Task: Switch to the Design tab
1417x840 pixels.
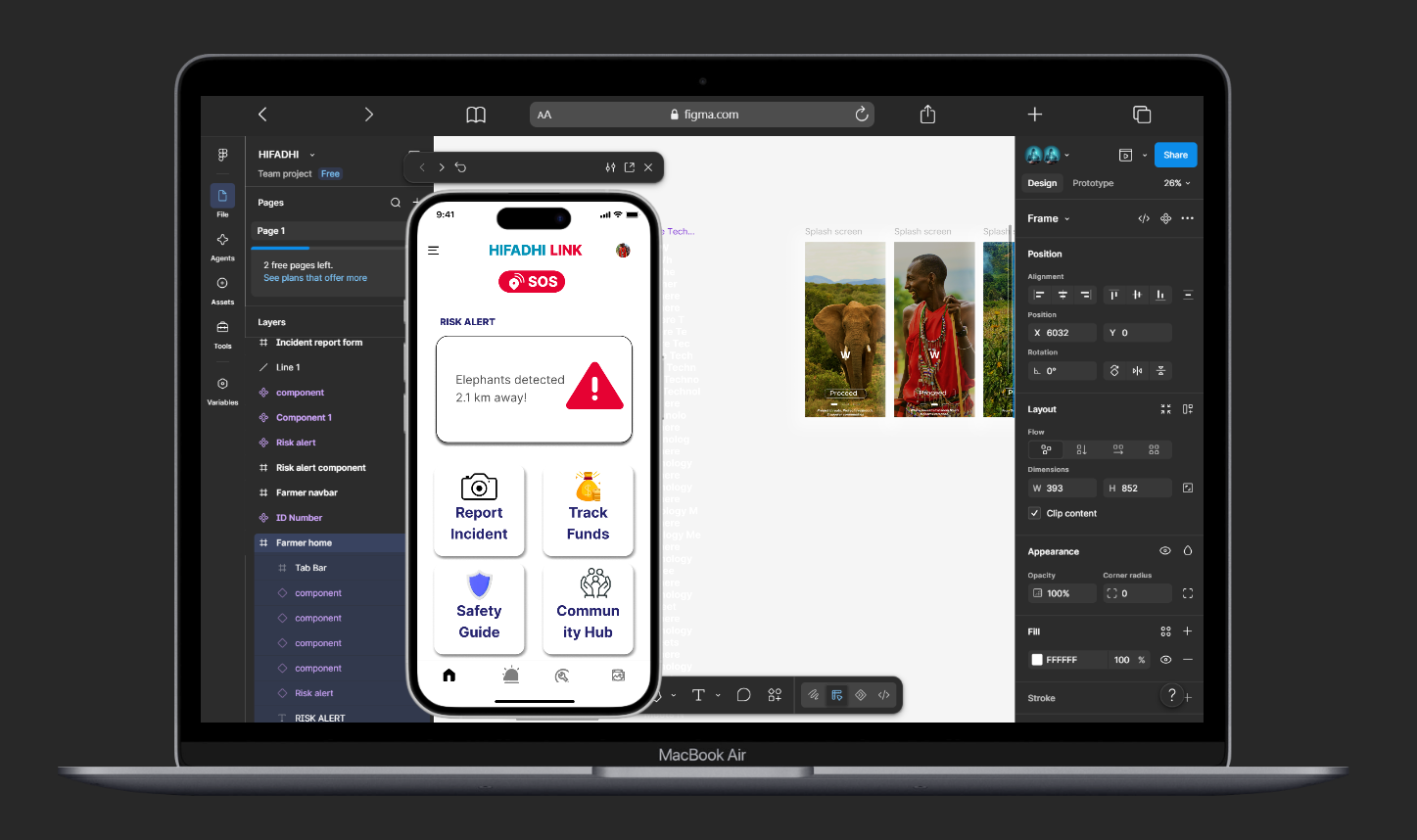Action: 1042,183
